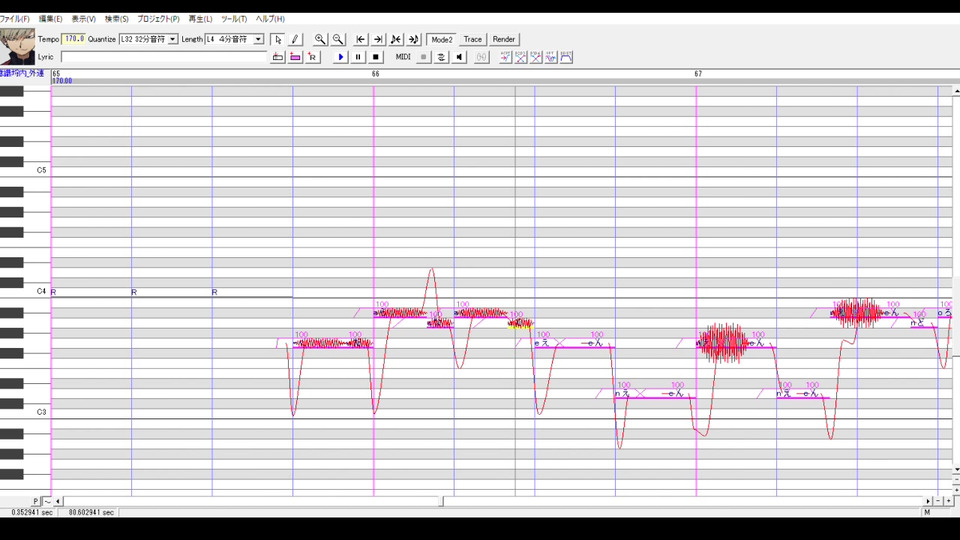Screen dimensions: 960x540
Task: Toggle the tilde pitch-curve button at bottom
Action: point(47,501)
